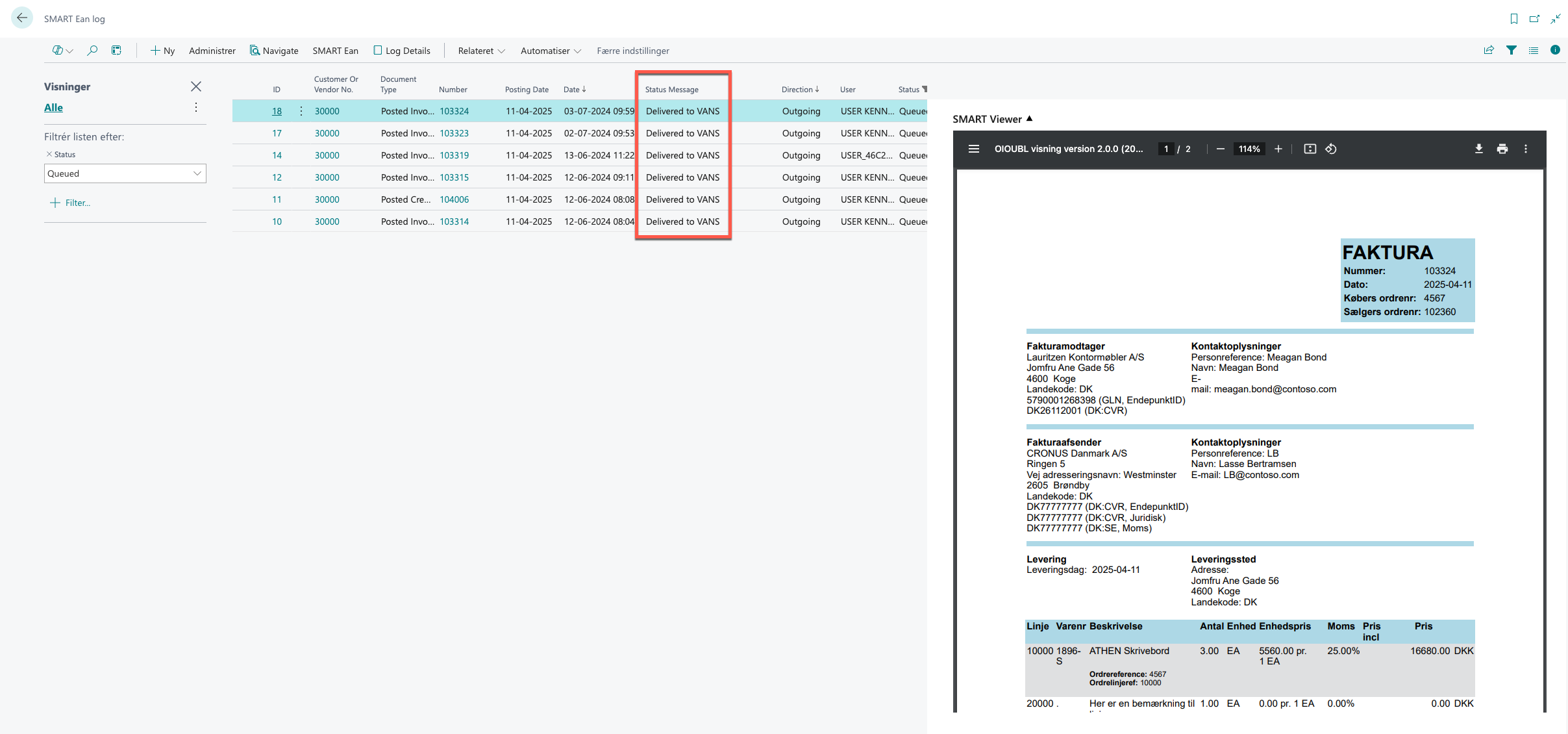Download the PDF in SMART Viewer
This screenshot has height=734, width=1568.
[1478, 149]
